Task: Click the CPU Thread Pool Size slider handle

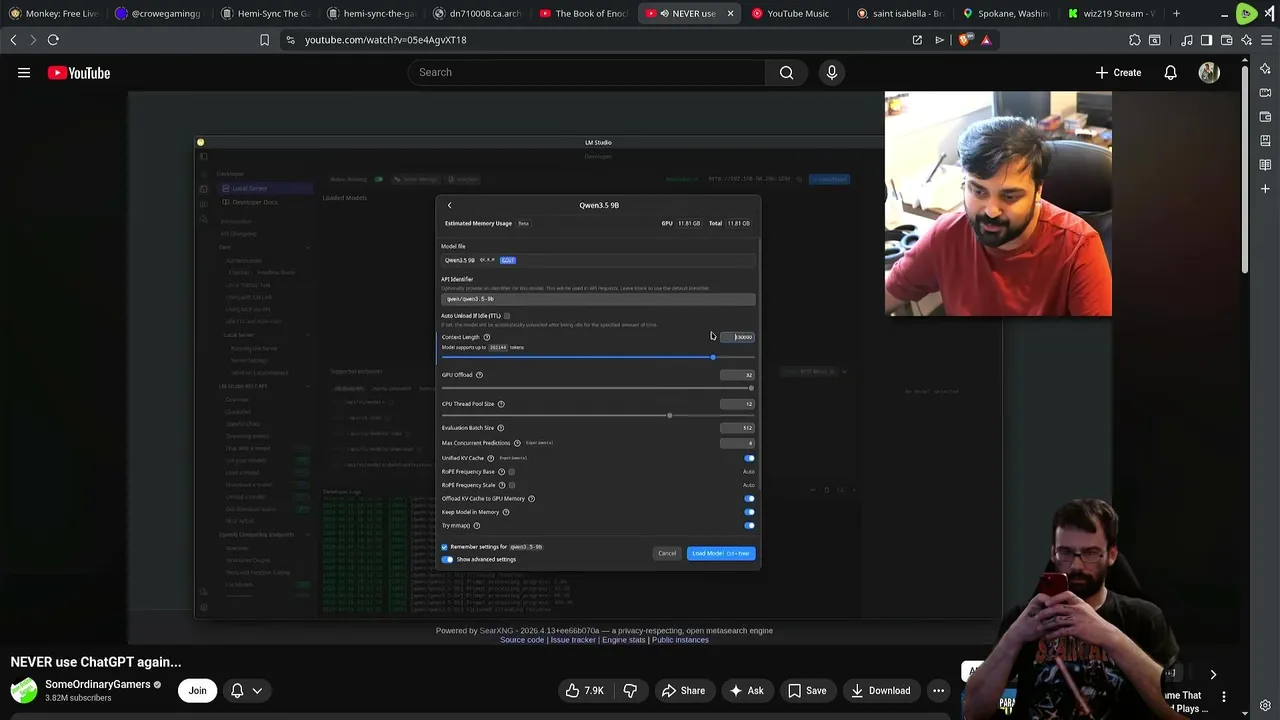Action: (669, 415)
